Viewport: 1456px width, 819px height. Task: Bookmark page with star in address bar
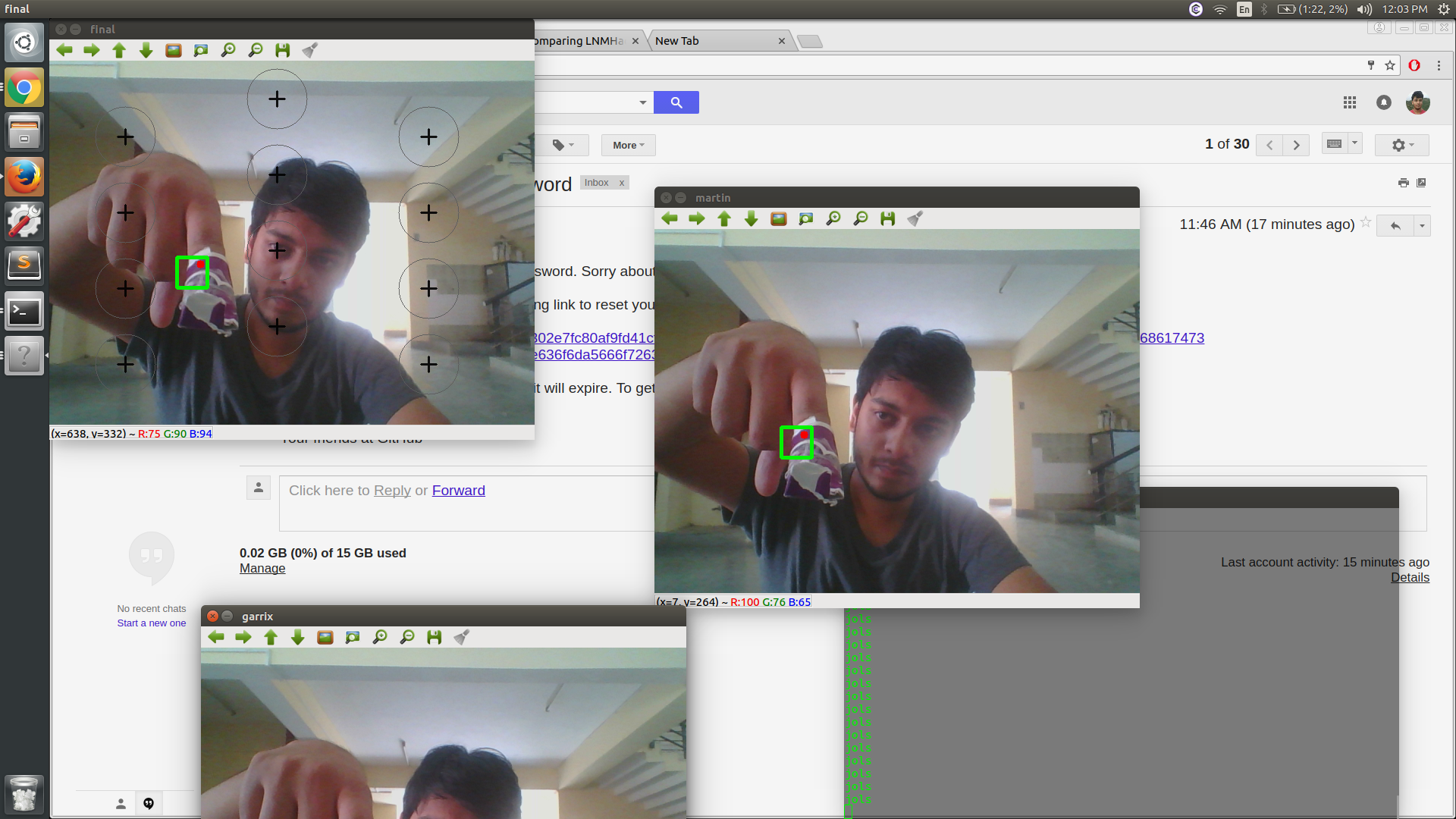click(x=1390, y=65)
